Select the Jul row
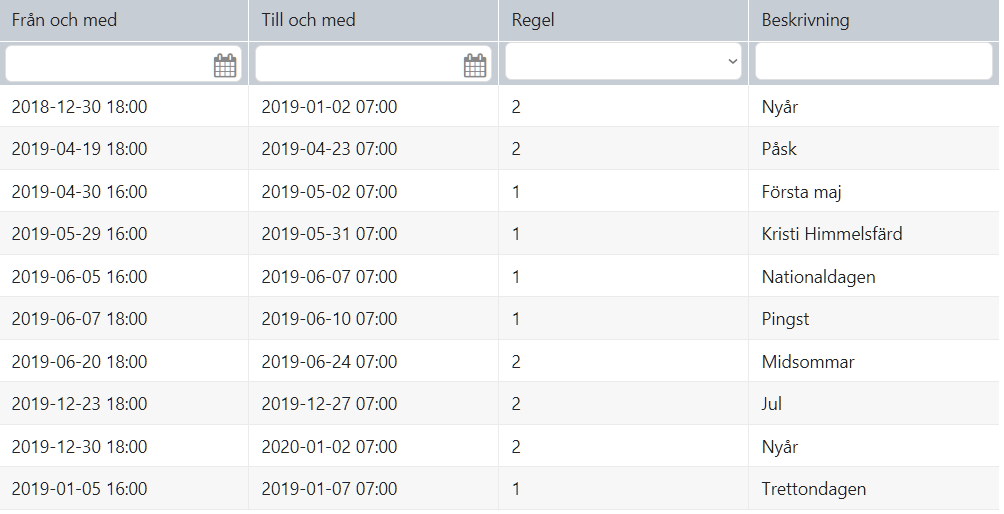Screen dimensions: 1004x514 [499, 403]
